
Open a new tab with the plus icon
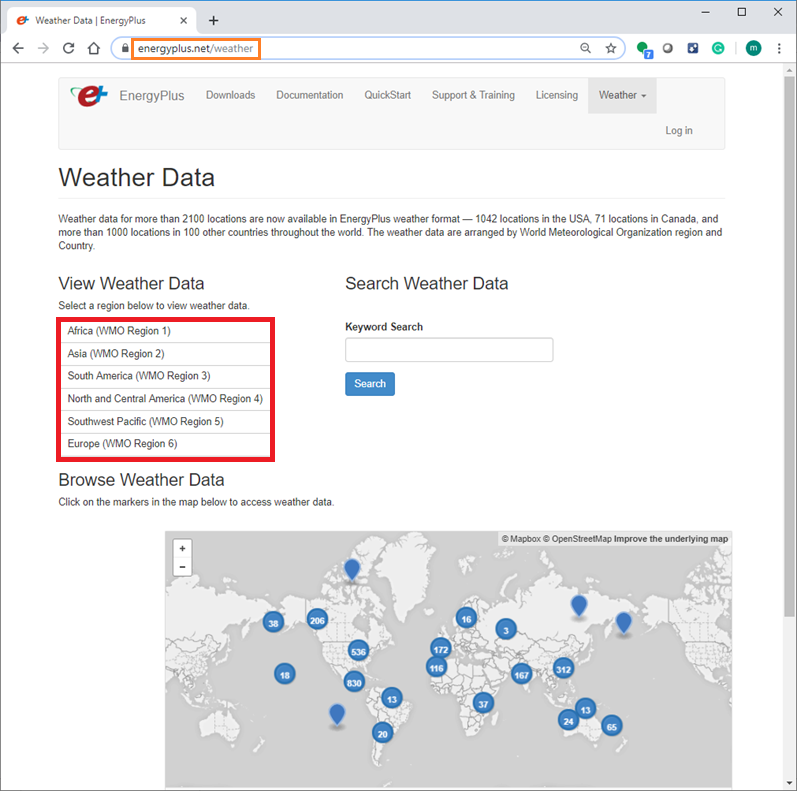213,20
